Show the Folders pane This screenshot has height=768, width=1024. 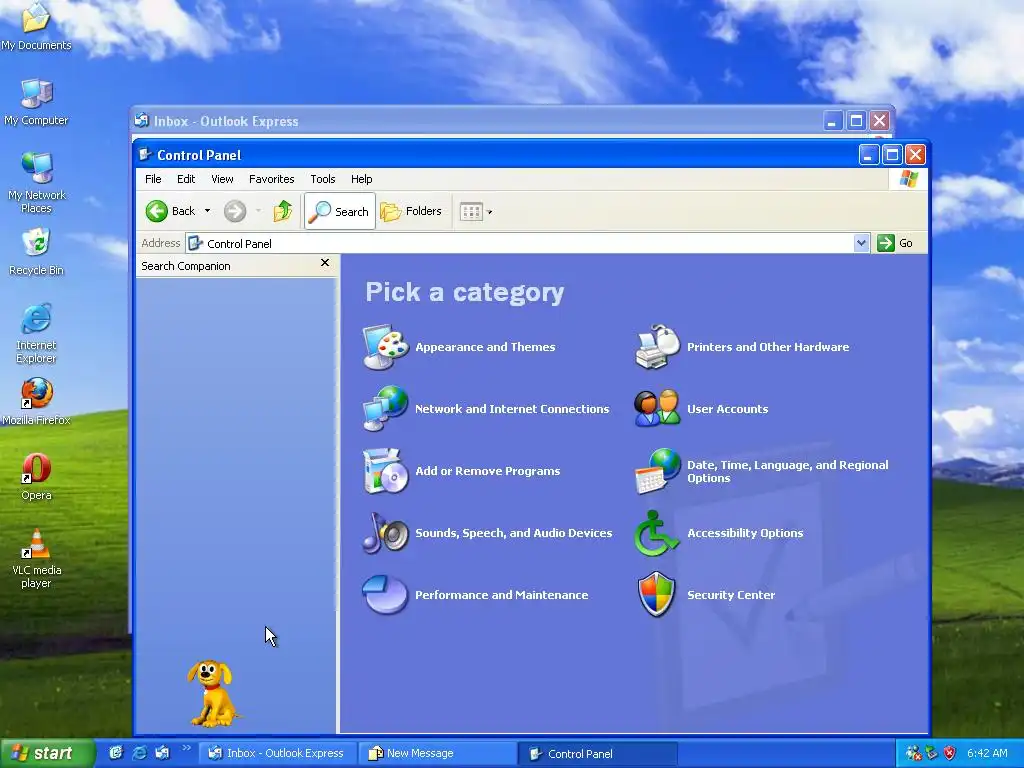(x=411, y=211)
